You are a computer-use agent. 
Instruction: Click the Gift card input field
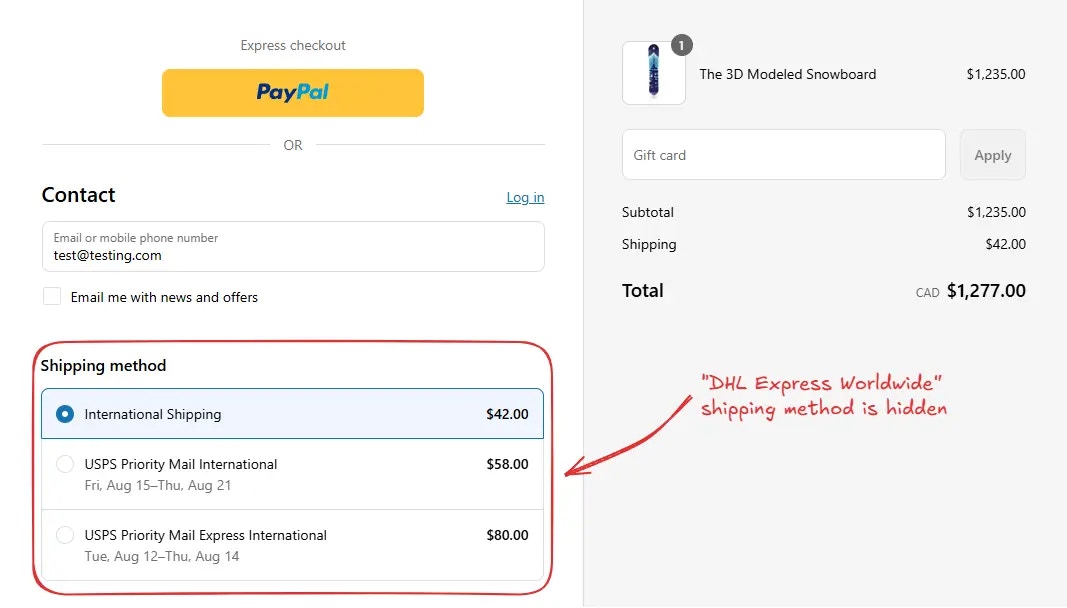(x=783, y=155)
